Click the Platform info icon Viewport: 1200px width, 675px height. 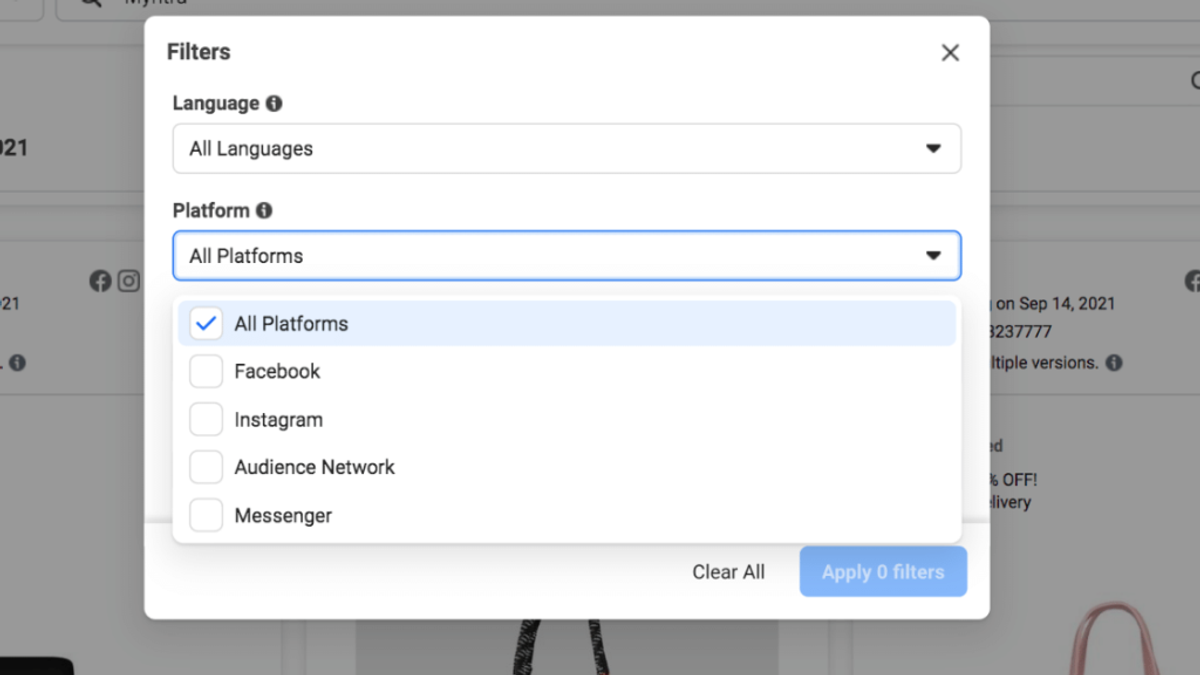pos(264,210)
